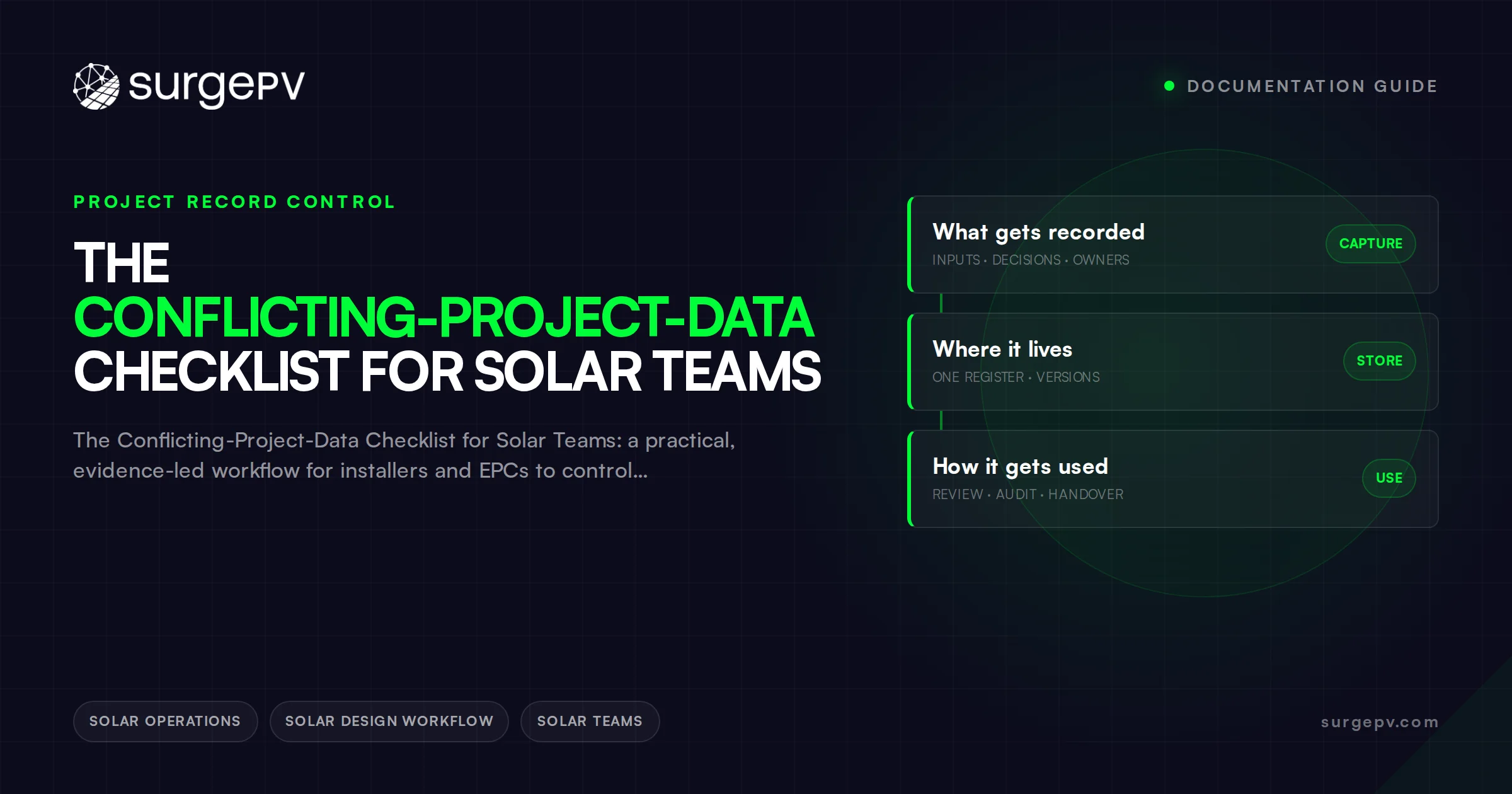The image size is (1512, 794).
Task: Open the 'How it gets used' card
Action: click(x=1173, y=479)
